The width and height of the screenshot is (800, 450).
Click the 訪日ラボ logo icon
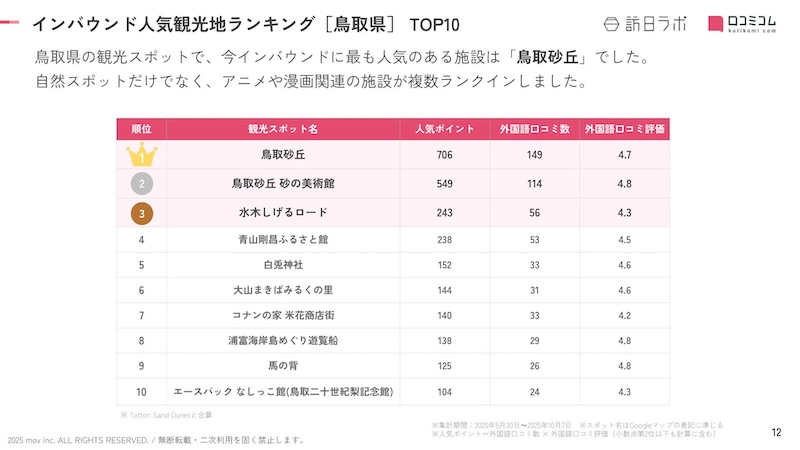pyautogui.click(x=616, y=24)
